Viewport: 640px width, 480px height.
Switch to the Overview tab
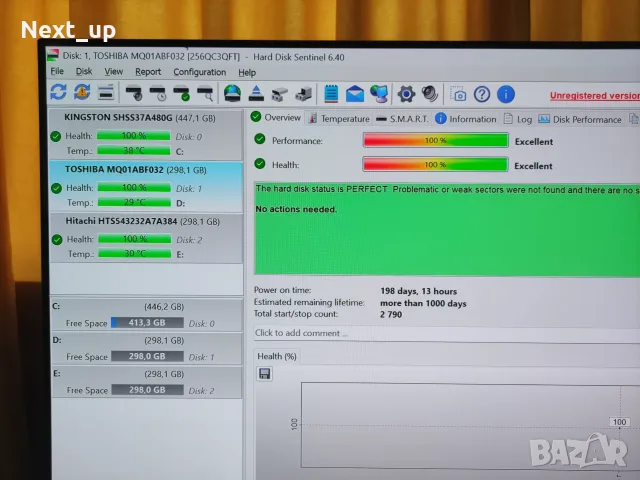coord(276,118)
